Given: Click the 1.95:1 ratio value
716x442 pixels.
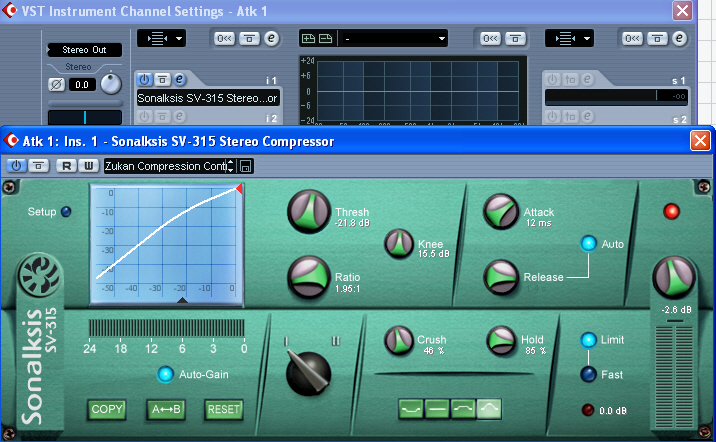Looking at the screenshot, I should tap(347, 289).
